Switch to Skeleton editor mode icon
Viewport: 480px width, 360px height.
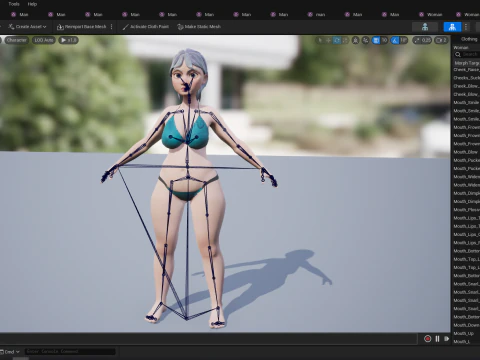click(425, 27)
